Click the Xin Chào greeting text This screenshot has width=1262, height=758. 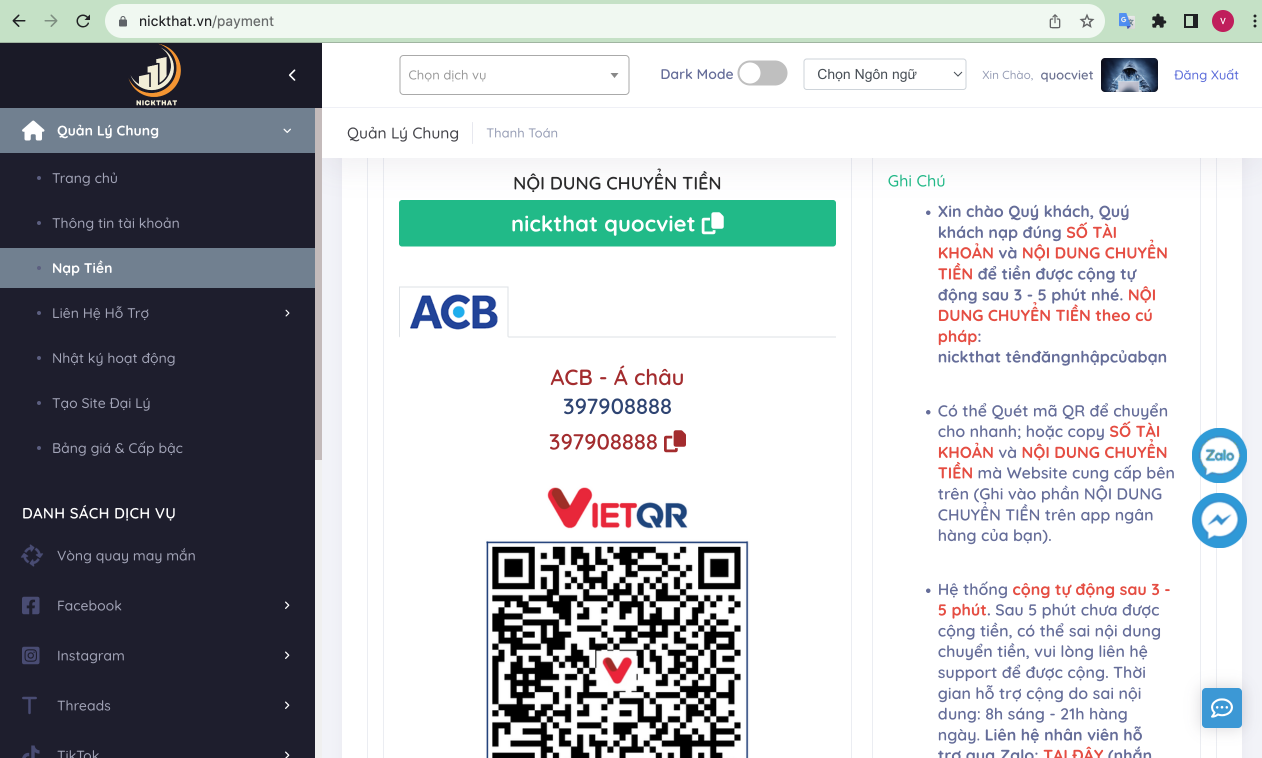click(x=1007, y=75)
